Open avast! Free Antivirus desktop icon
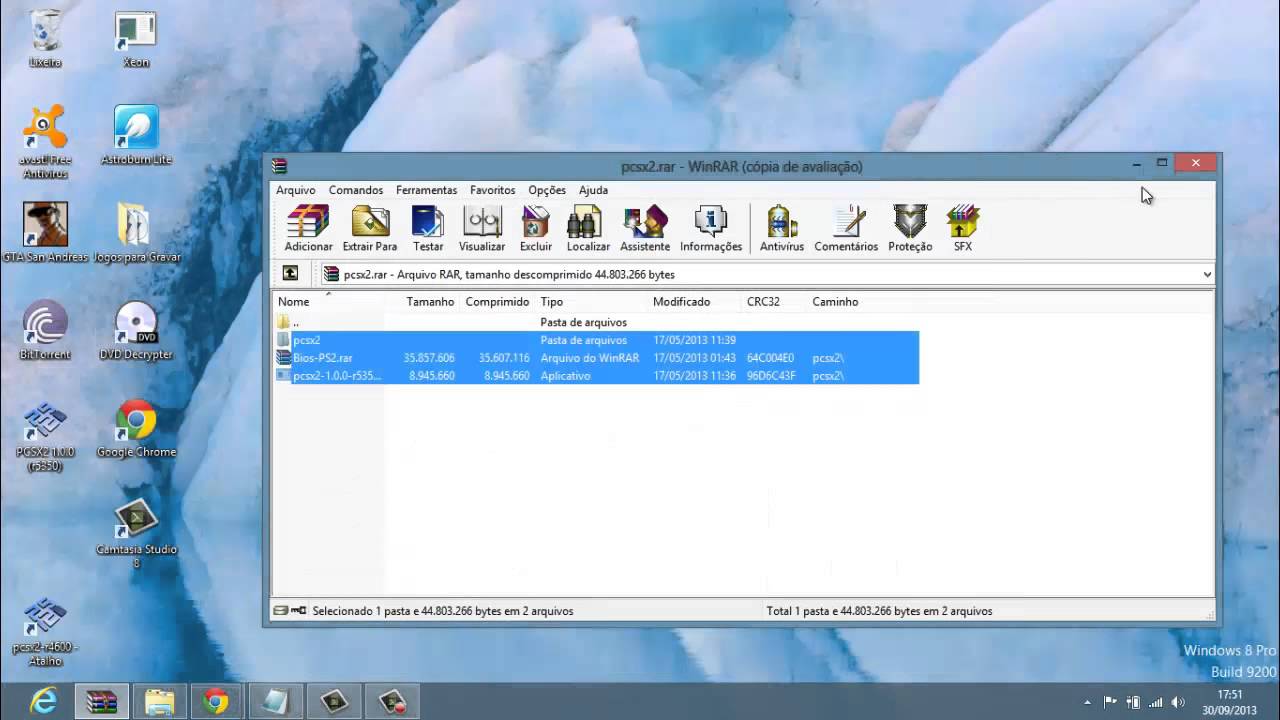Screen dimensions: 1280x720 coord(45,141)
